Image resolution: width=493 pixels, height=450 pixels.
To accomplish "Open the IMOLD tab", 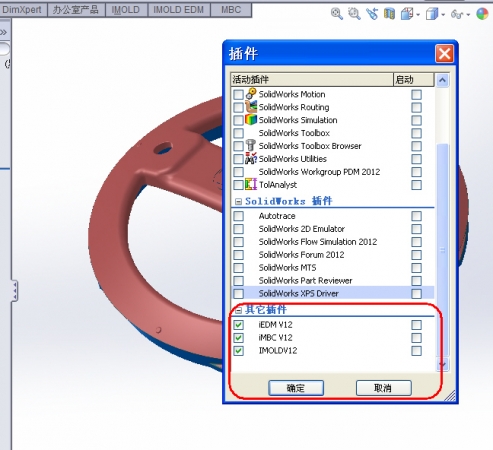I will (126, 10).
